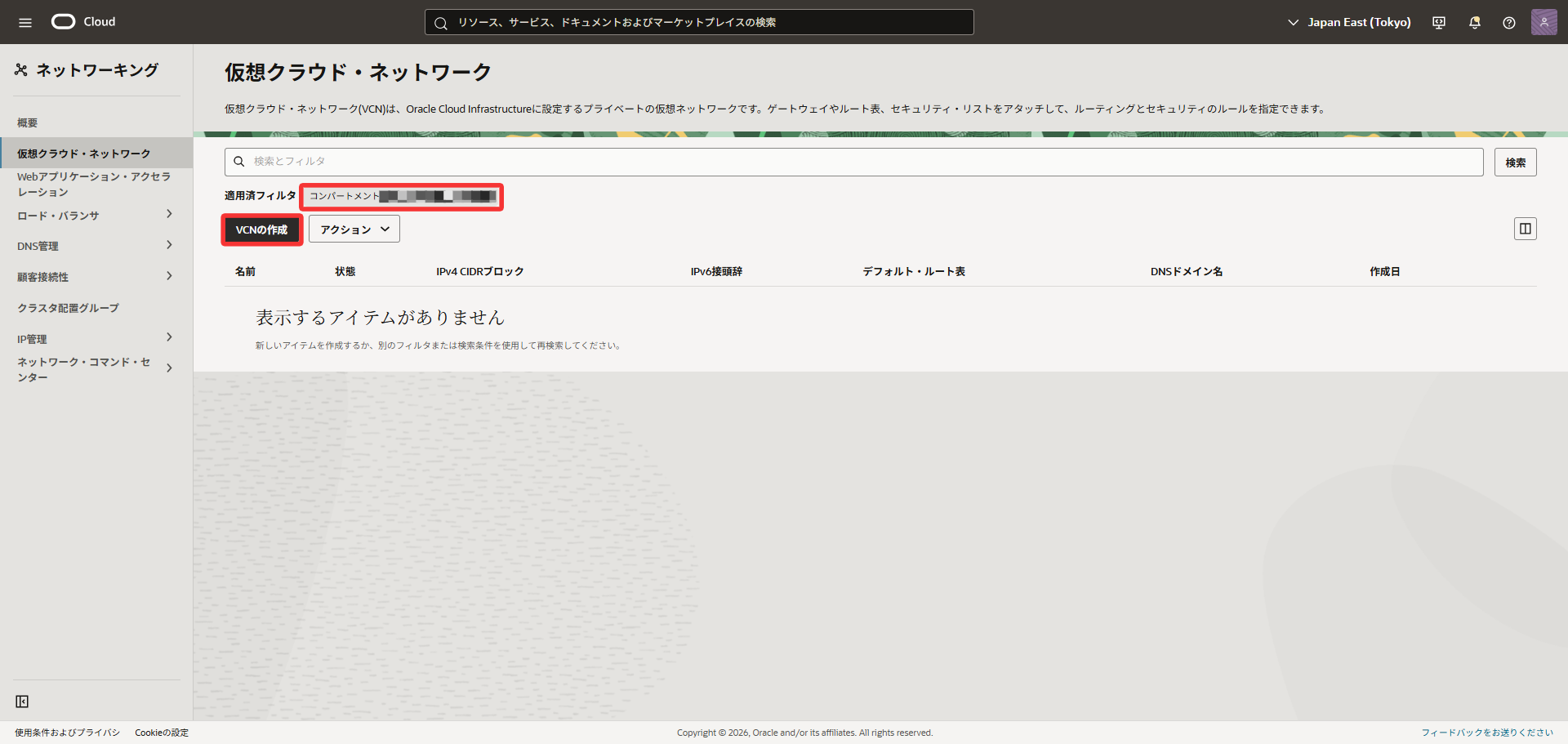Focus the 検索とフィルタ input box

(854, 162)
